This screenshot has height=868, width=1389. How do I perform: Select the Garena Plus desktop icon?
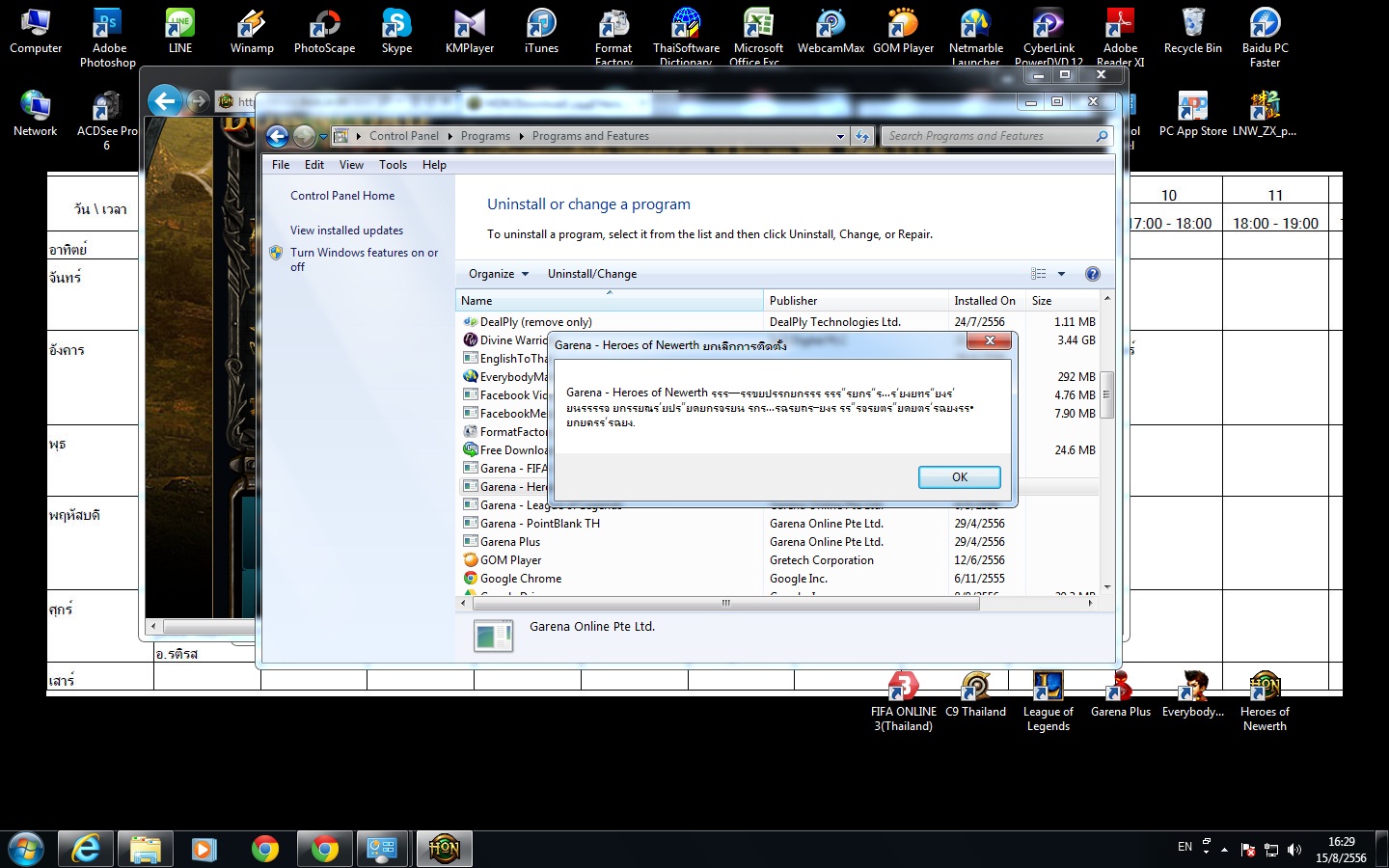[x=1121, y=695]
